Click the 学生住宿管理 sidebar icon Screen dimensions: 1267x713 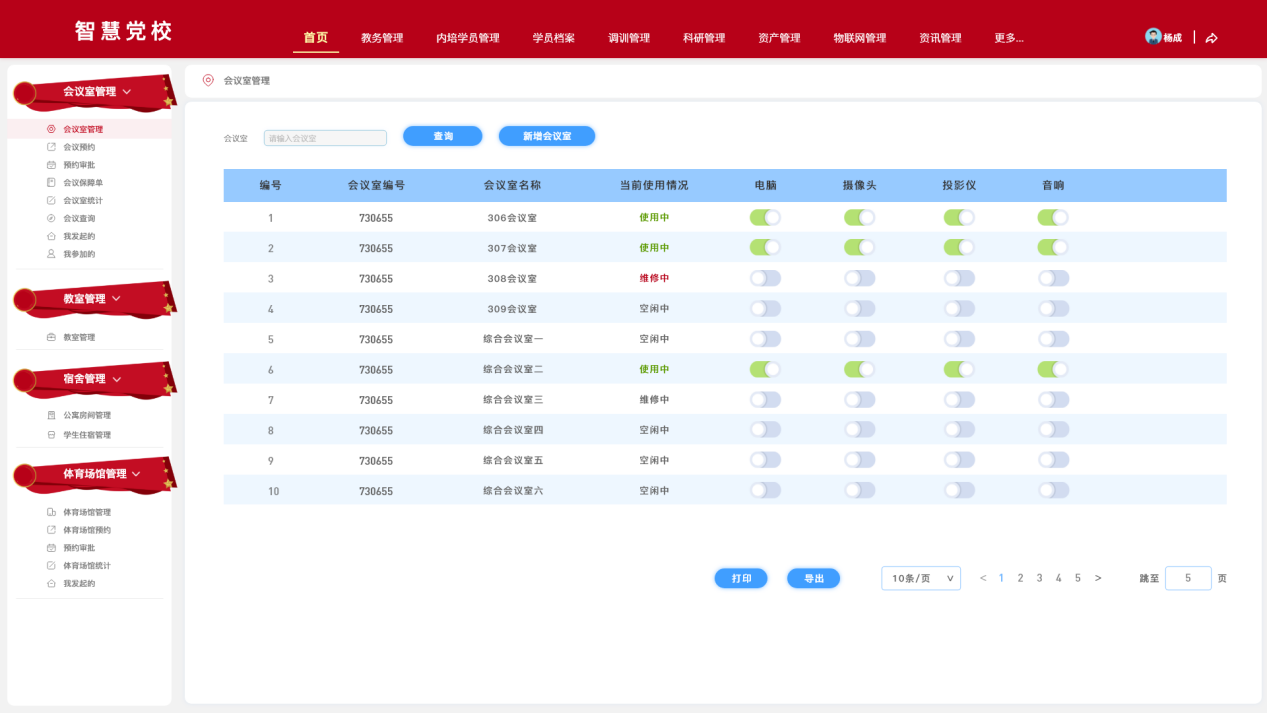click(x=51, y=435)
